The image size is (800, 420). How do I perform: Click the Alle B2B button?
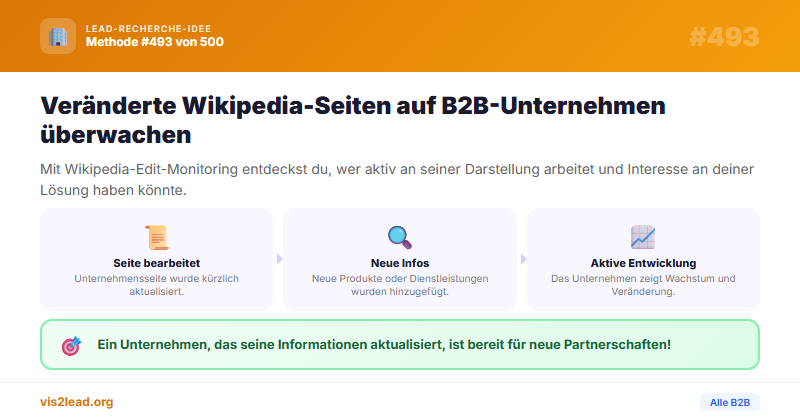[x=730, y=402]
